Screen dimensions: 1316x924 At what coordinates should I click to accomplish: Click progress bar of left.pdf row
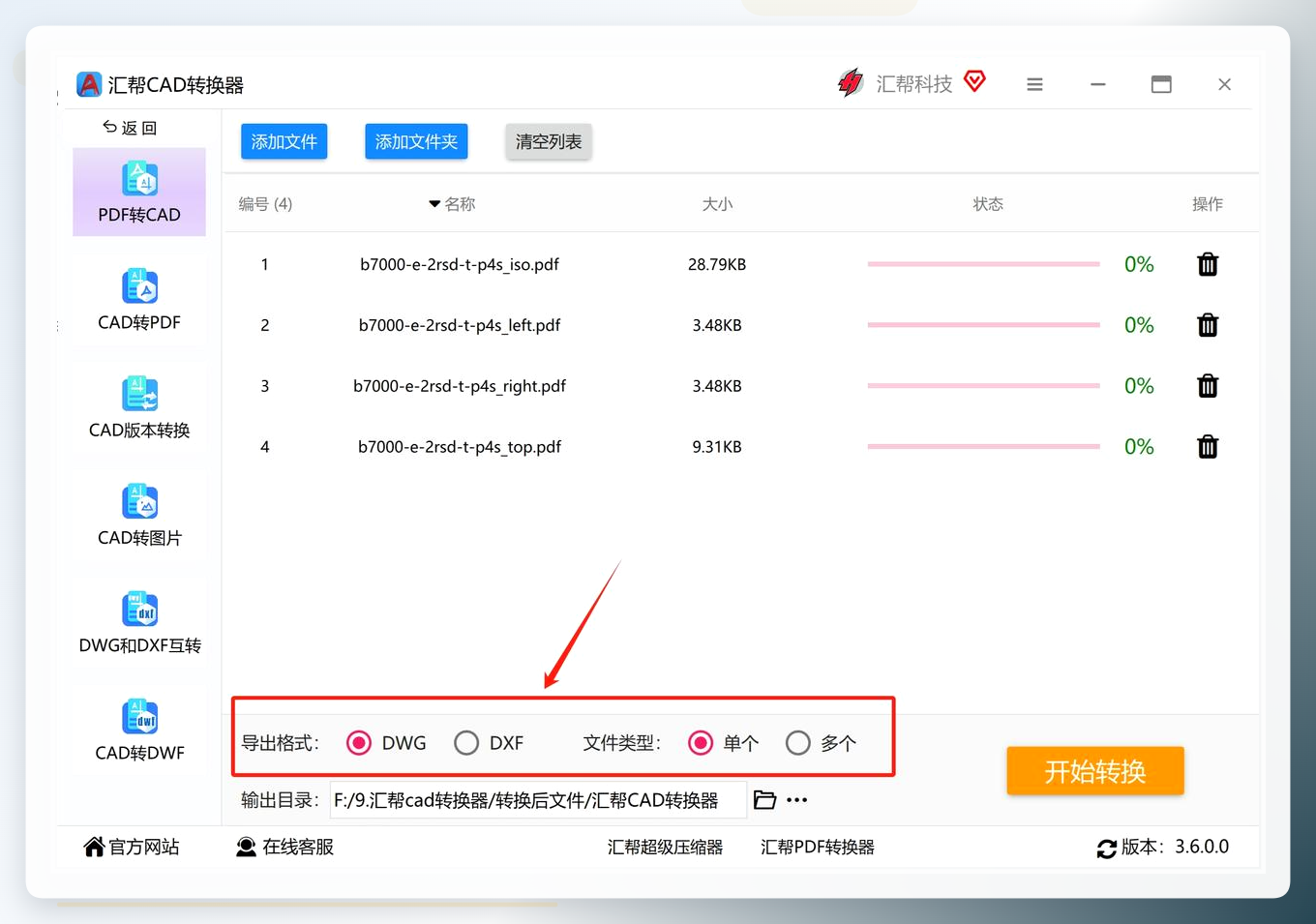(984, 325)
